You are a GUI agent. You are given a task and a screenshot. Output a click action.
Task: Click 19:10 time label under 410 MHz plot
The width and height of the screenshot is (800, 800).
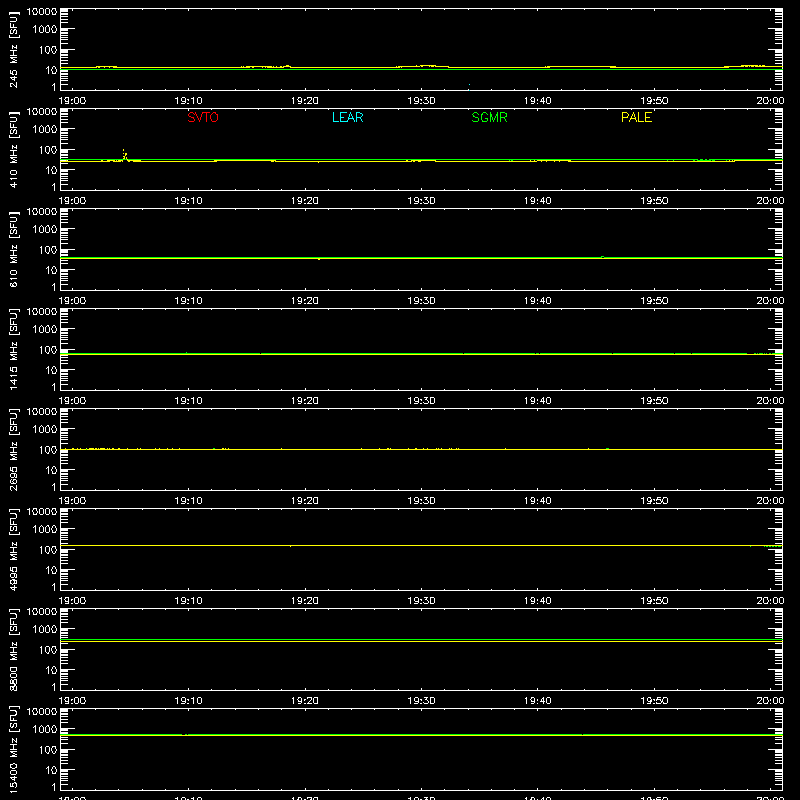[x=188, y=201]
